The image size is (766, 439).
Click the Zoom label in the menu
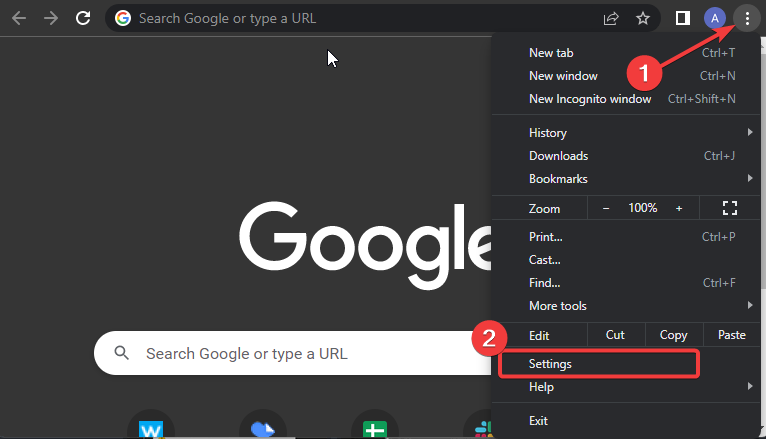click(x=544, y=209)
